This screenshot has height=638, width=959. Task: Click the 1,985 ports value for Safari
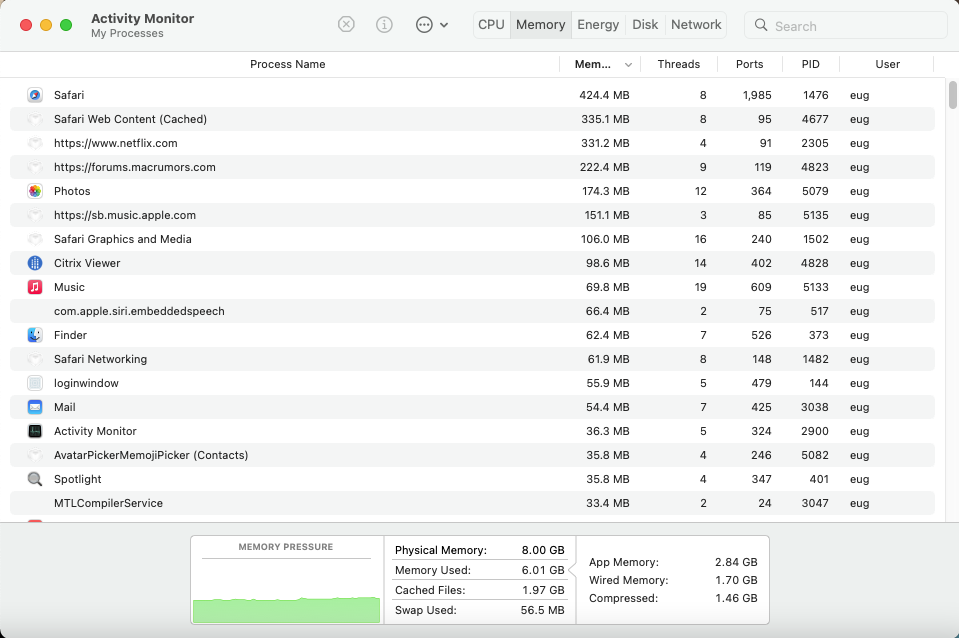(x=757, y=95)
